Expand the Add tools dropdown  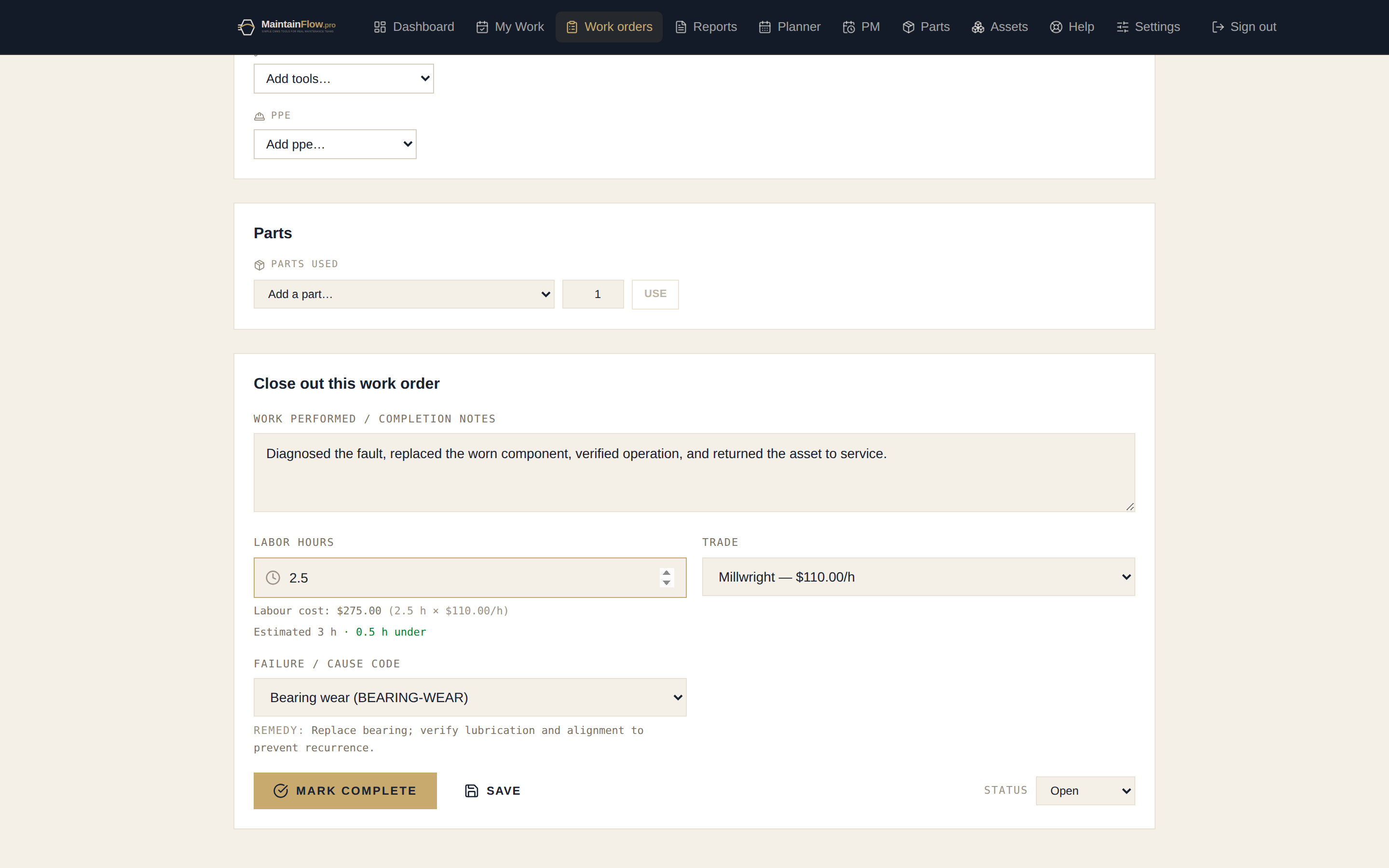pyautogui.click(x=344, y=79)
